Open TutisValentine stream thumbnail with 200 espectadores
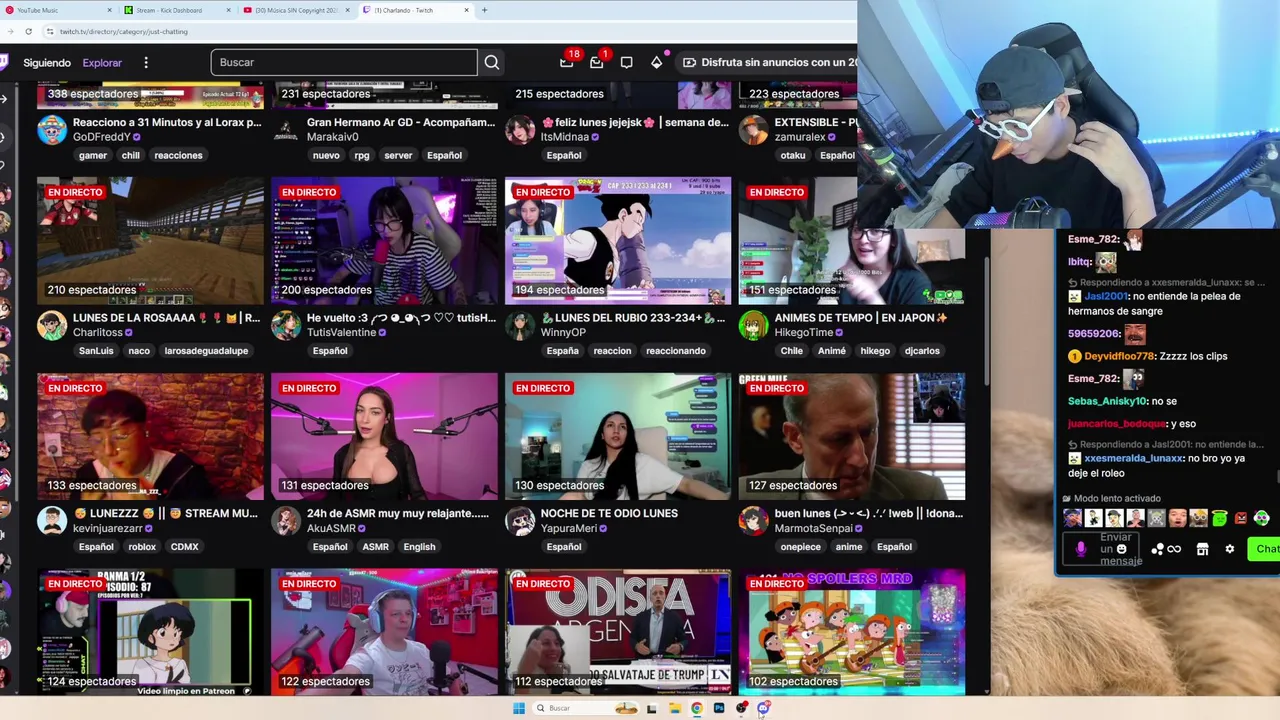Viewport: 1280px width, 720px height. pyautogui.click(x=384, y=241)
